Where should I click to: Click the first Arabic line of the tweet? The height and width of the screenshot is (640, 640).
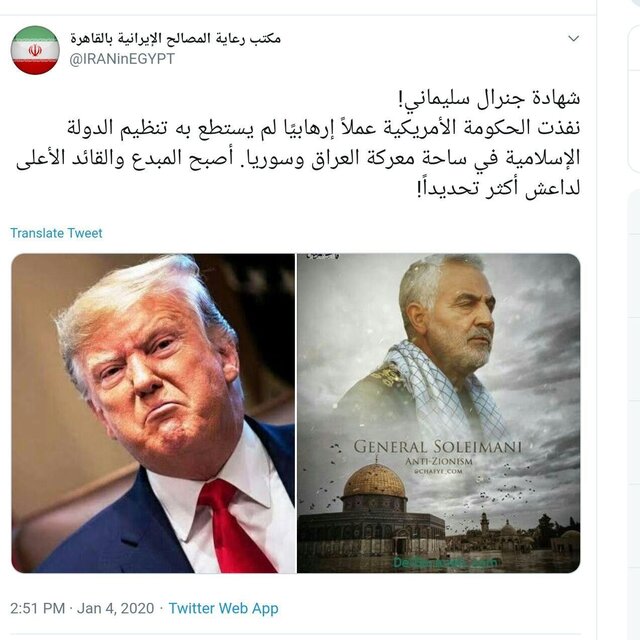[489, 98]
